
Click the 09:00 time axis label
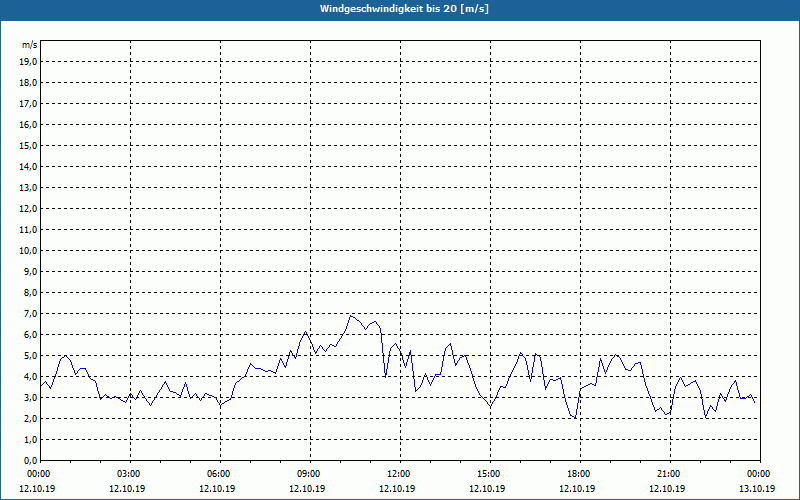coord(310,474)
